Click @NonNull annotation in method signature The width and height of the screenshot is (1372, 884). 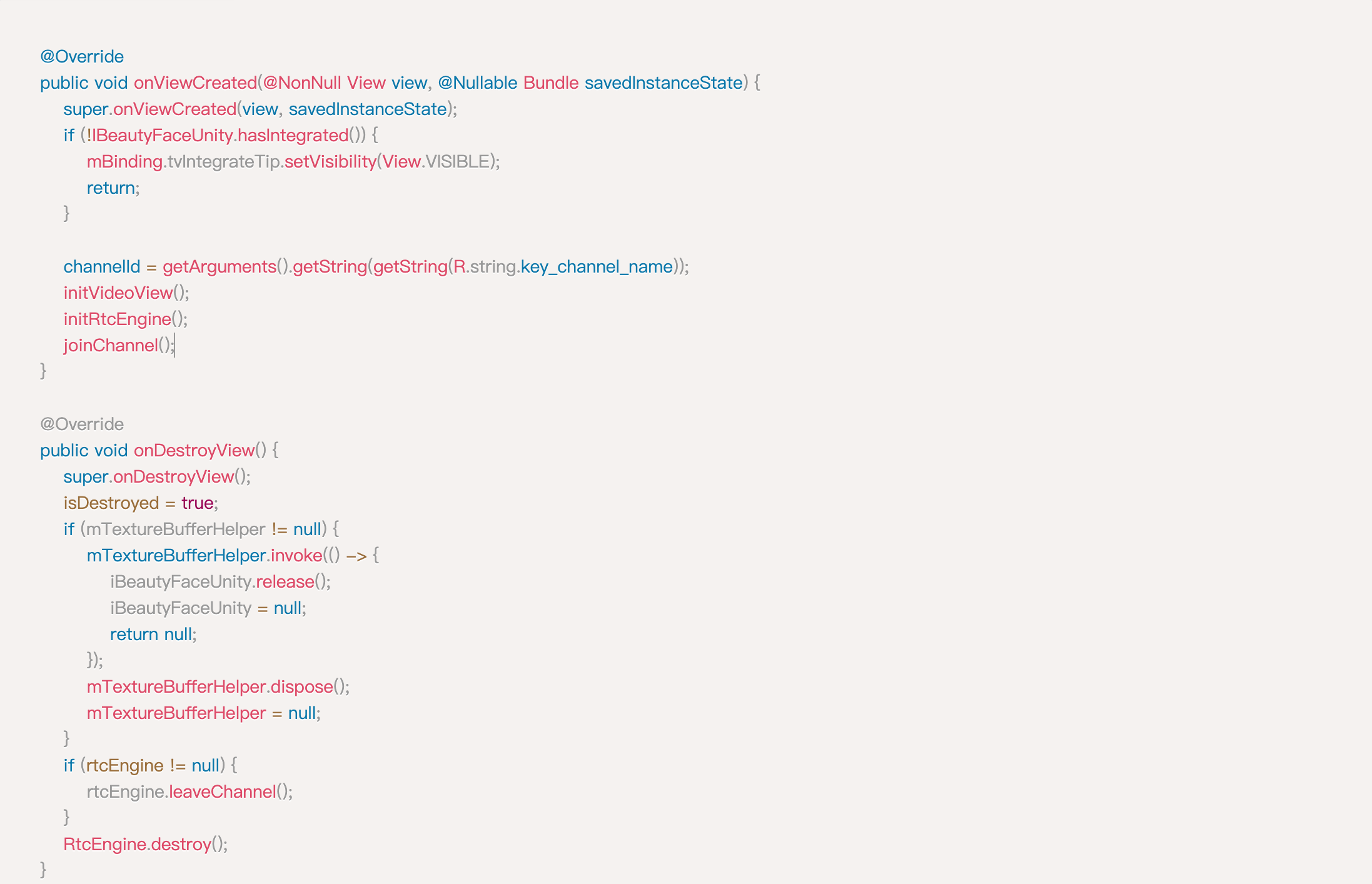tap(302, 83)
